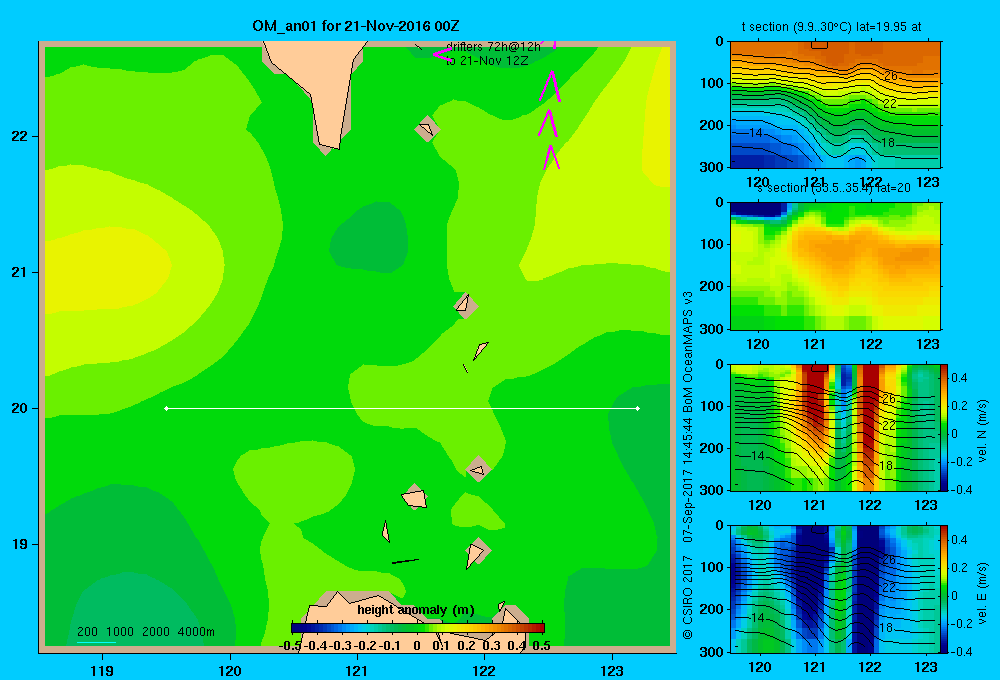Click the yellow high-anomaly patch near latitude 21 west

105,268
